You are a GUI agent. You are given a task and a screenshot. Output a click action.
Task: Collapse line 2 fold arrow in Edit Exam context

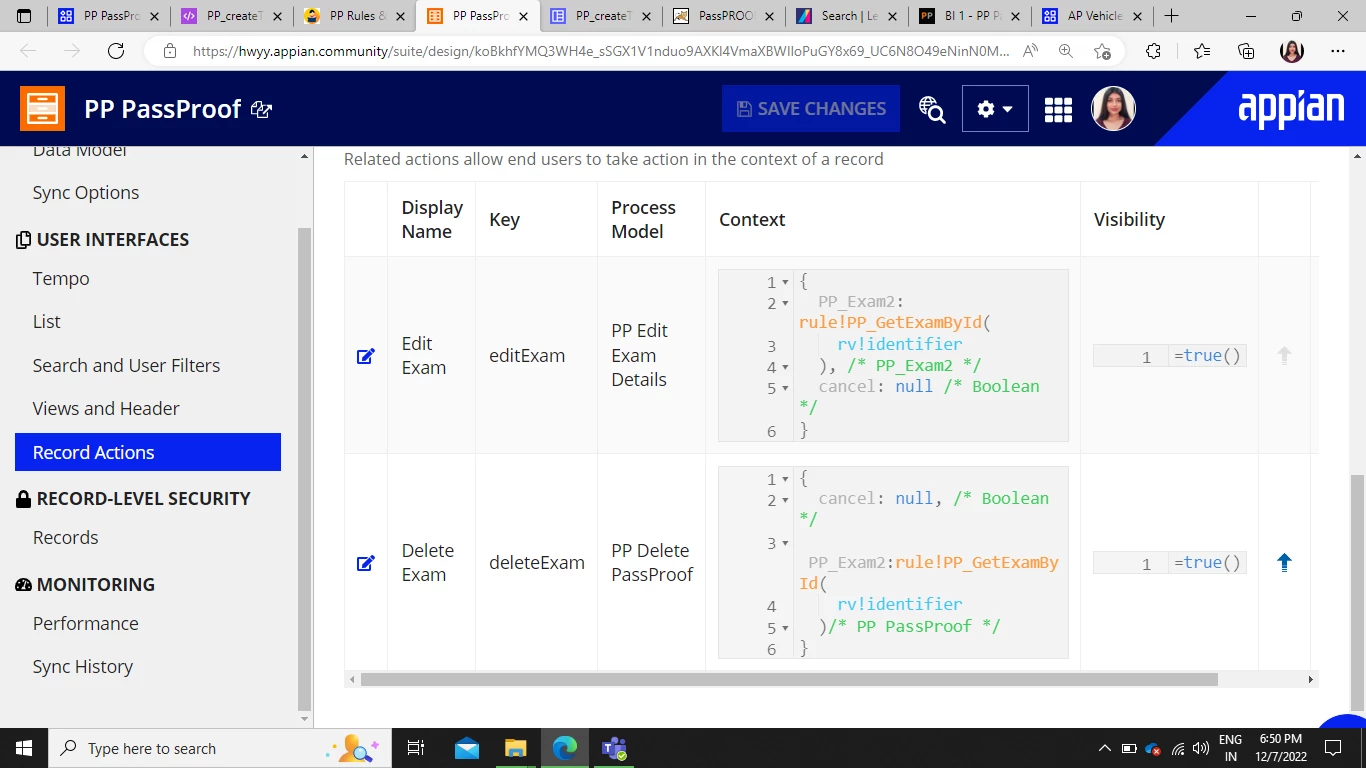tap(785, 304)
